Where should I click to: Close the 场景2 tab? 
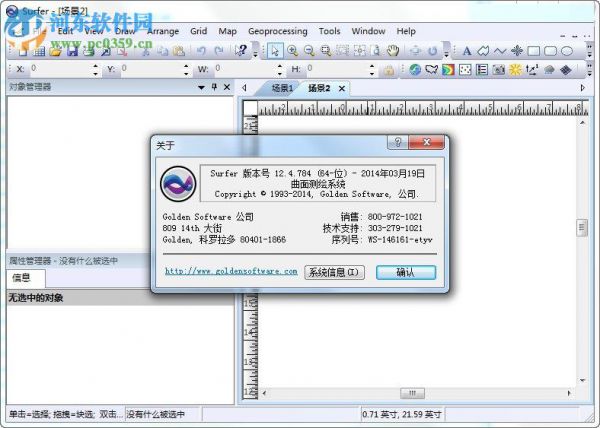342,89
